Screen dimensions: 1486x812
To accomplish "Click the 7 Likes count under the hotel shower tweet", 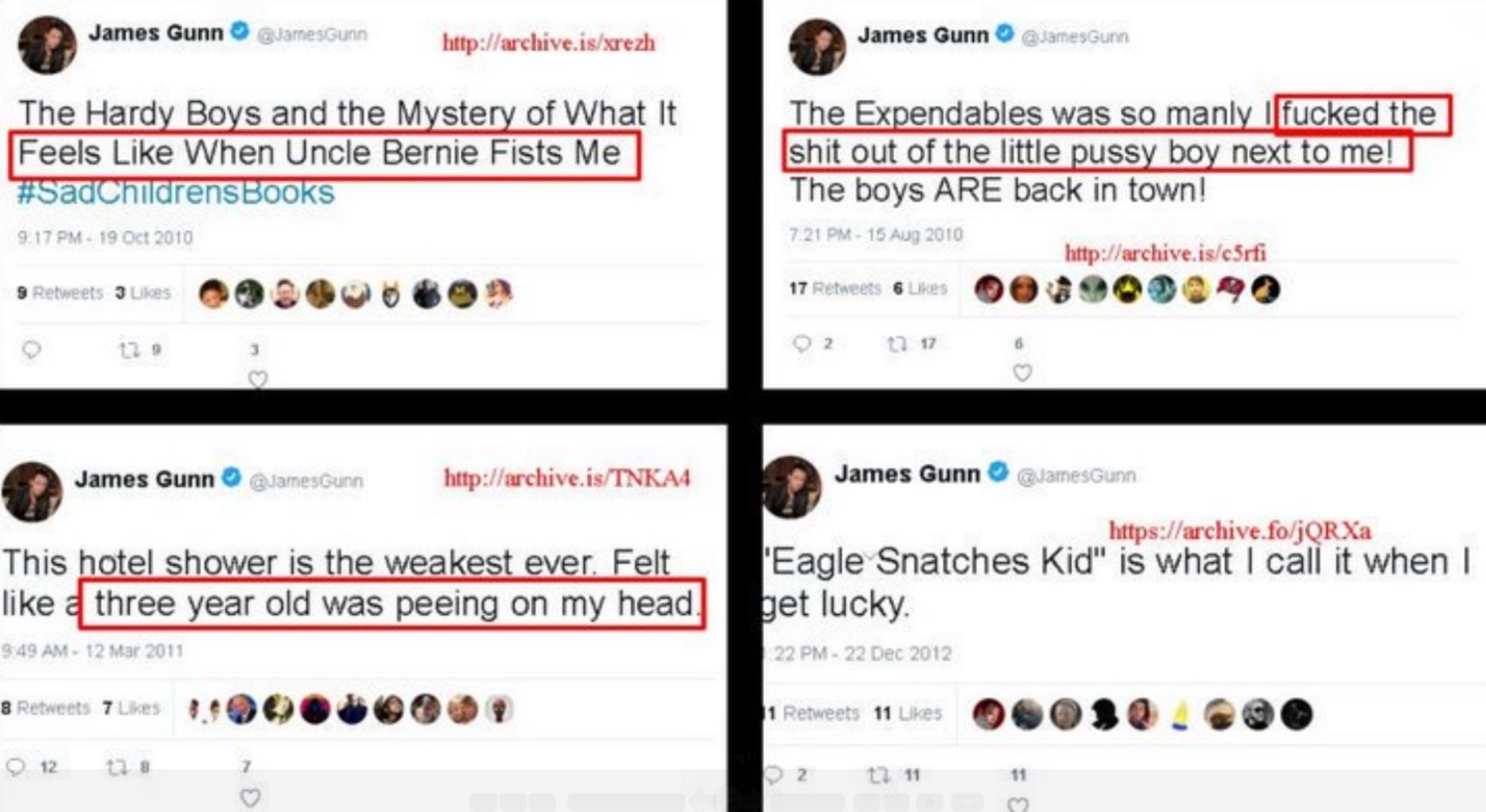I will (131, 707).
